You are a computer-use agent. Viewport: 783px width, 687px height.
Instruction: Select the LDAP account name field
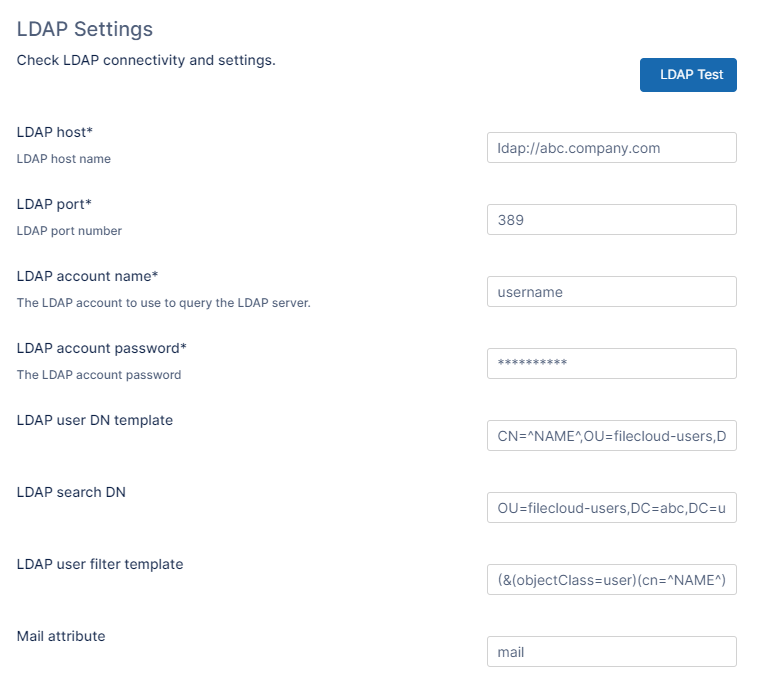coord(611,292)
